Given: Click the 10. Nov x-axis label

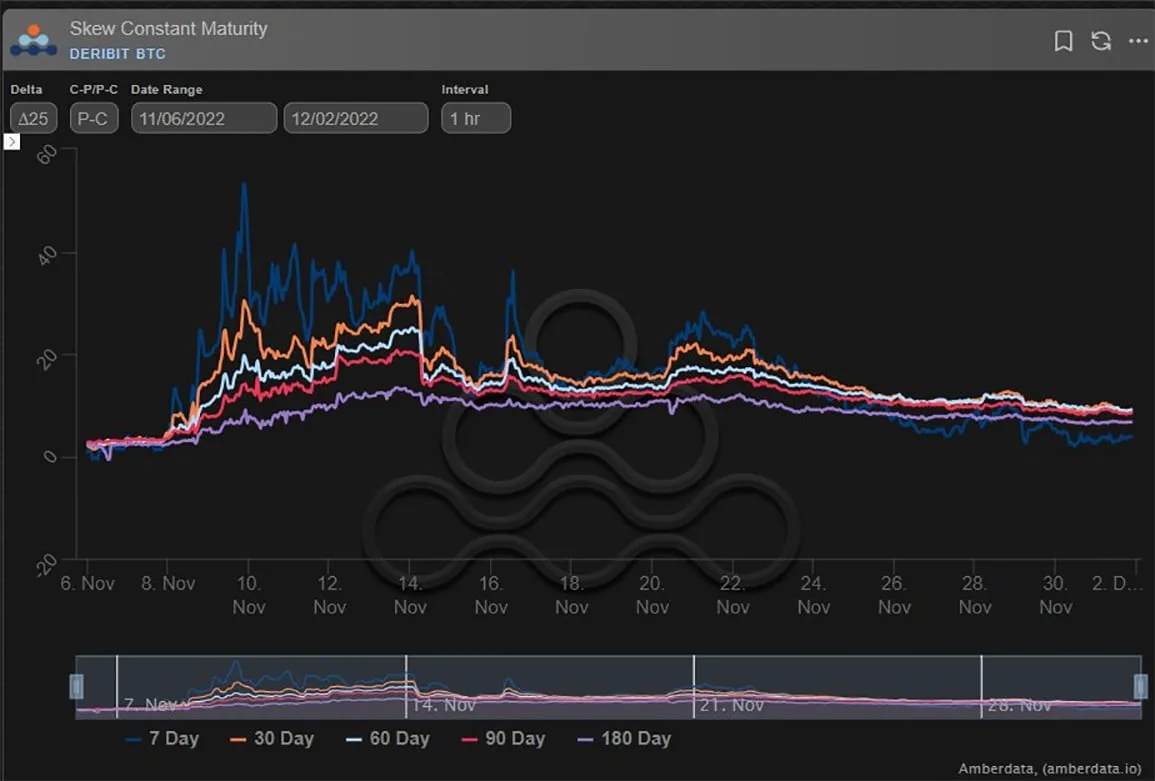Looking at the screenshot, I should pyautogui.click(x=248, y=595).
